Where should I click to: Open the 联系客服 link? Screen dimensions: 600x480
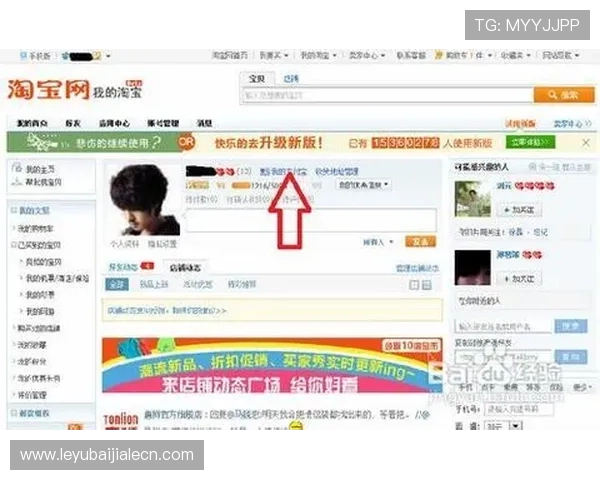pyautogui.click(x=411, y=56)
